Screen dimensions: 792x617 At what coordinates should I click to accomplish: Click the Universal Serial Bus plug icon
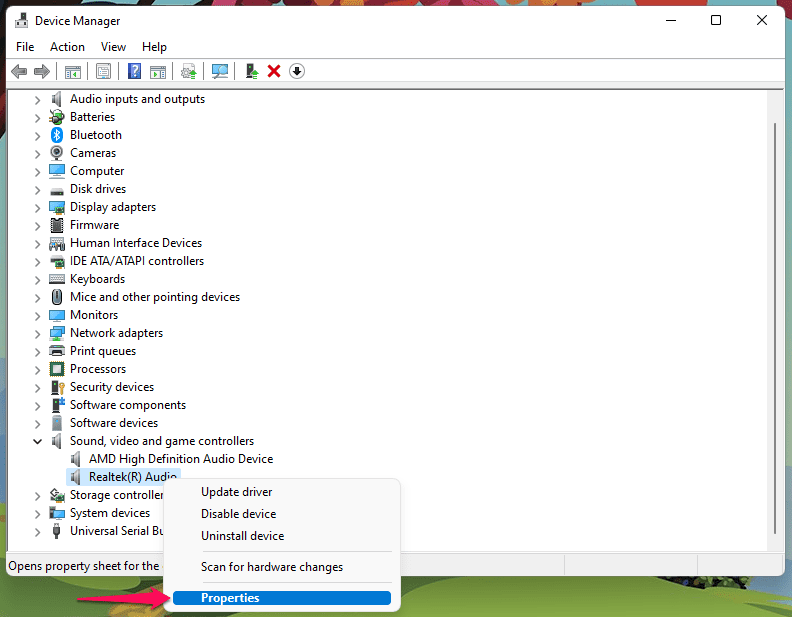click(57, 531)
